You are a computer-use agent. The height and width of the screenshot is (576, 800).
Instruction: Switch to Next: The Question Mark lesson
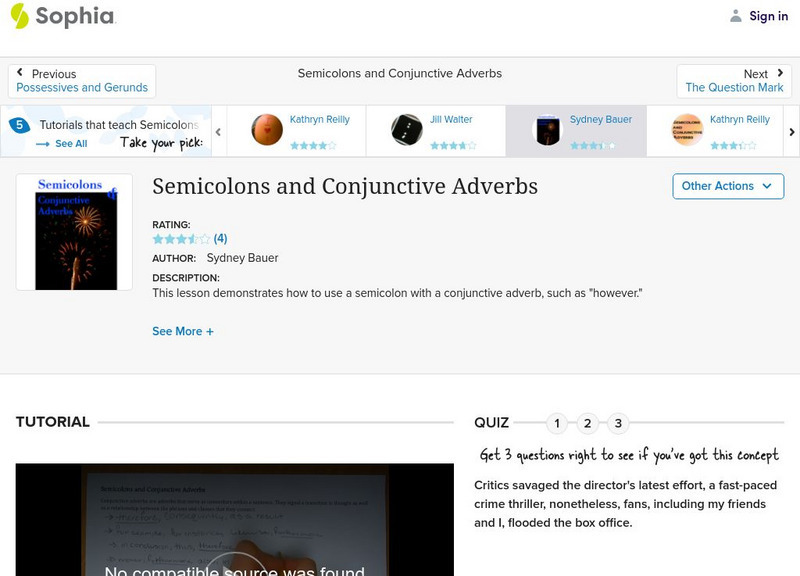[735, 80]
